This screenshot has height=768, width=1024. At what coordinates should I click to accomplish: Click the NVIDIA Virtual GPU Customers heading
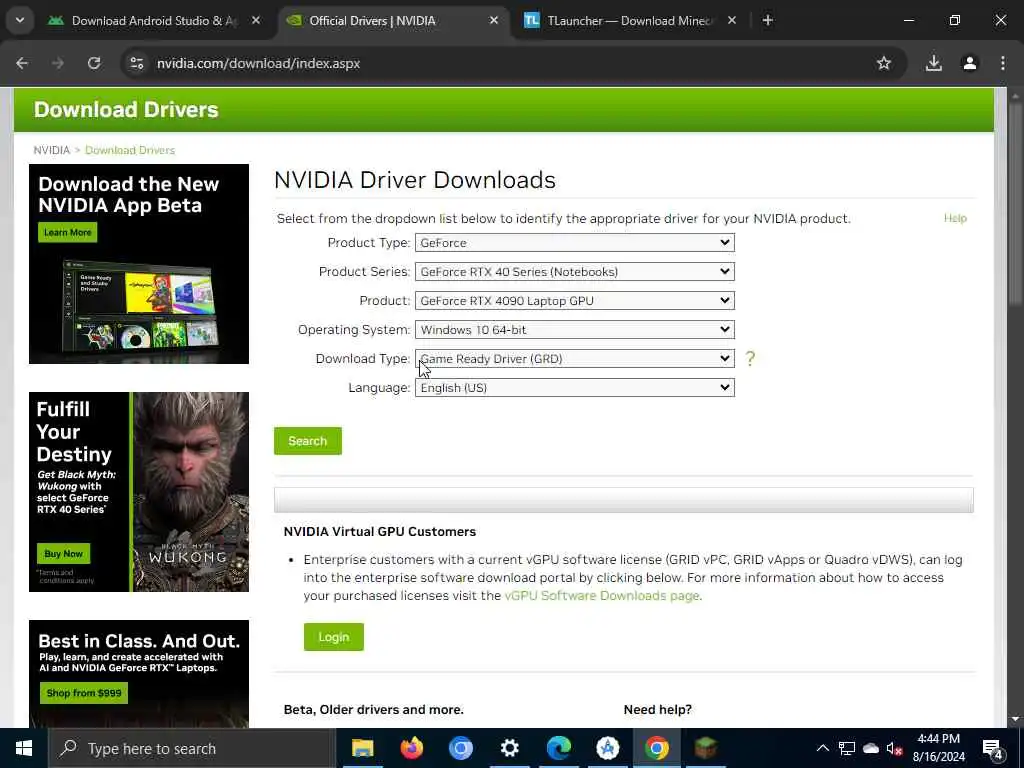point(379,532)
